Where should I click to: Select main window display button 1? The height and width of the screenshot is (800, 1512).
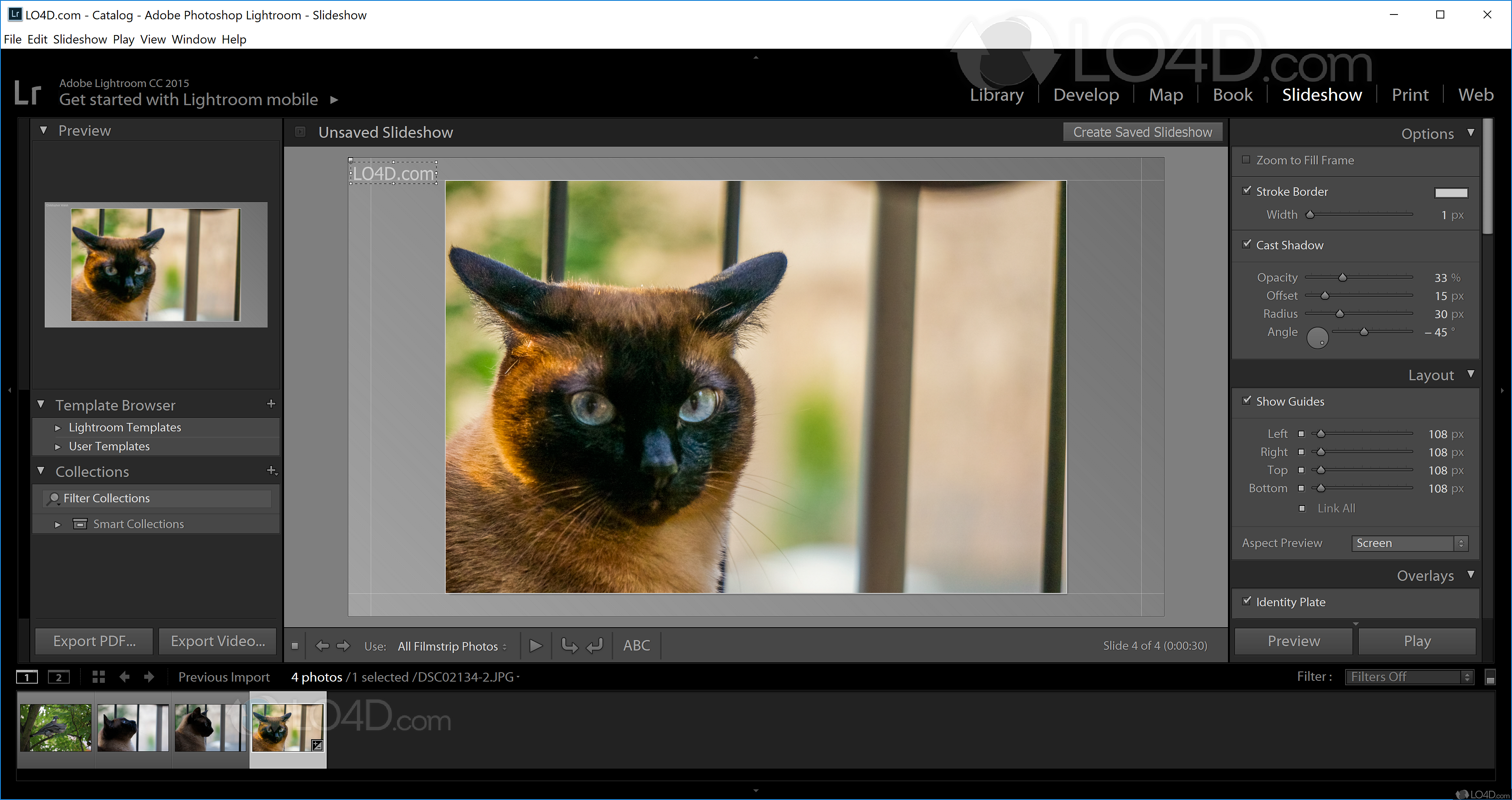(x=27, y=677)
